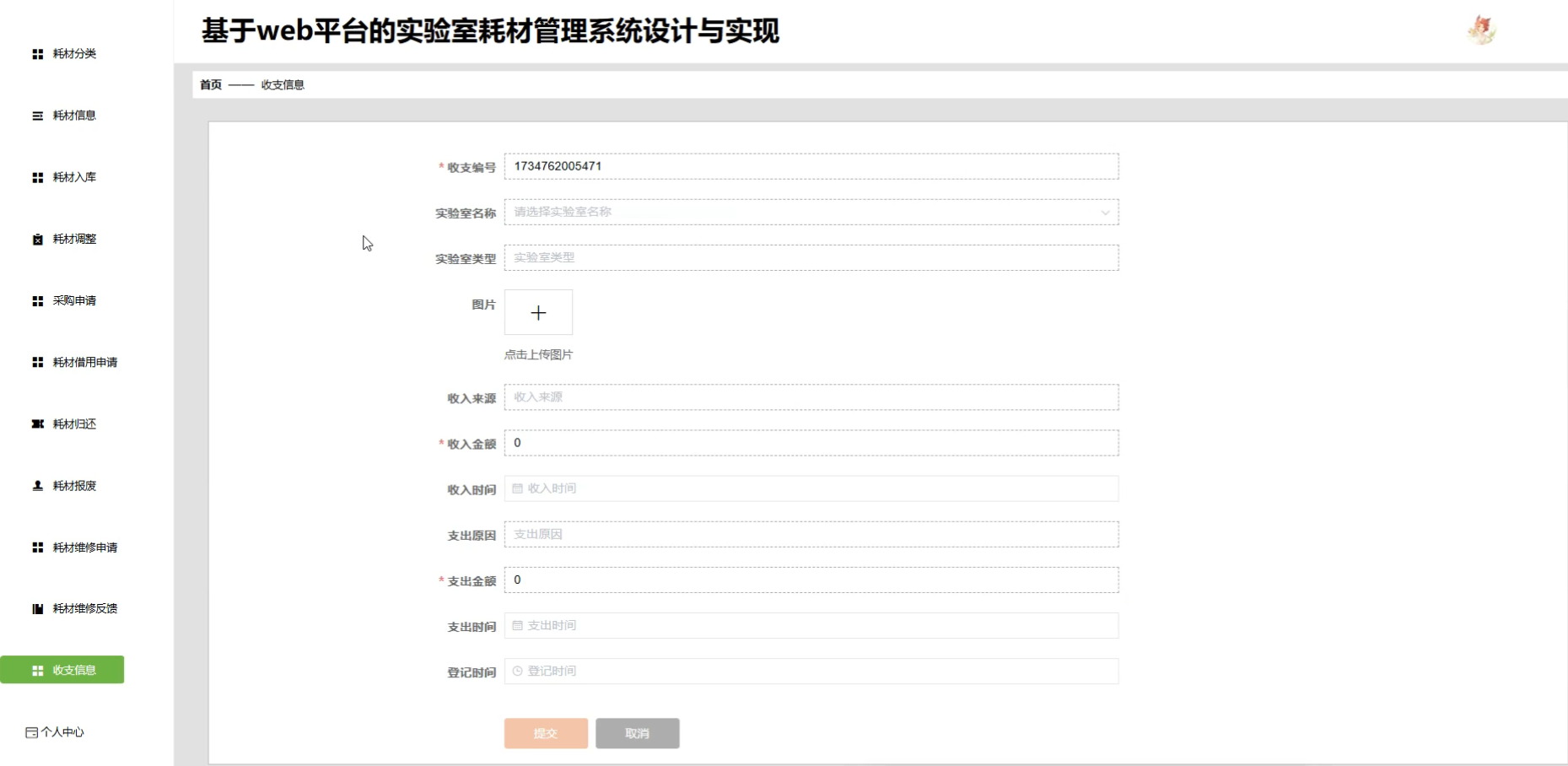Cancel the form using 取消 button

637,733
